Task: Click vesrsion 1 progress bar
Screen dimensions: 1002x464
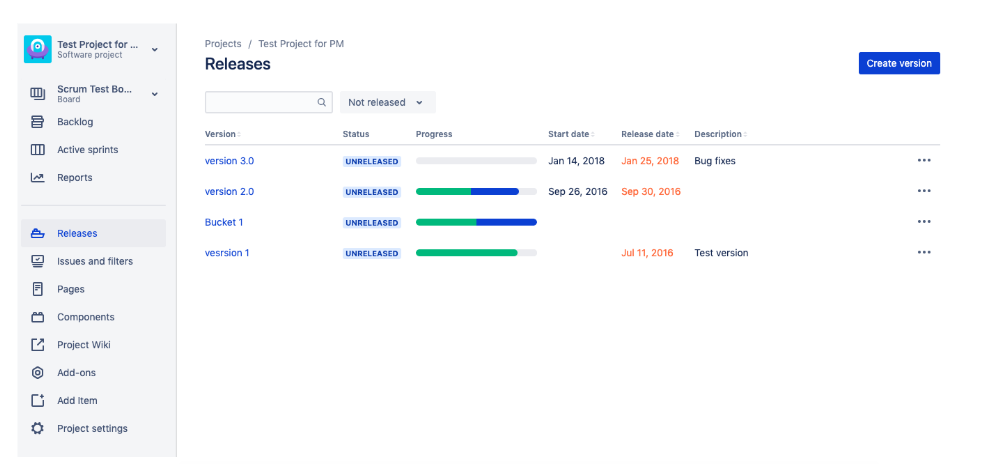Action: click(x=476, y=253)
